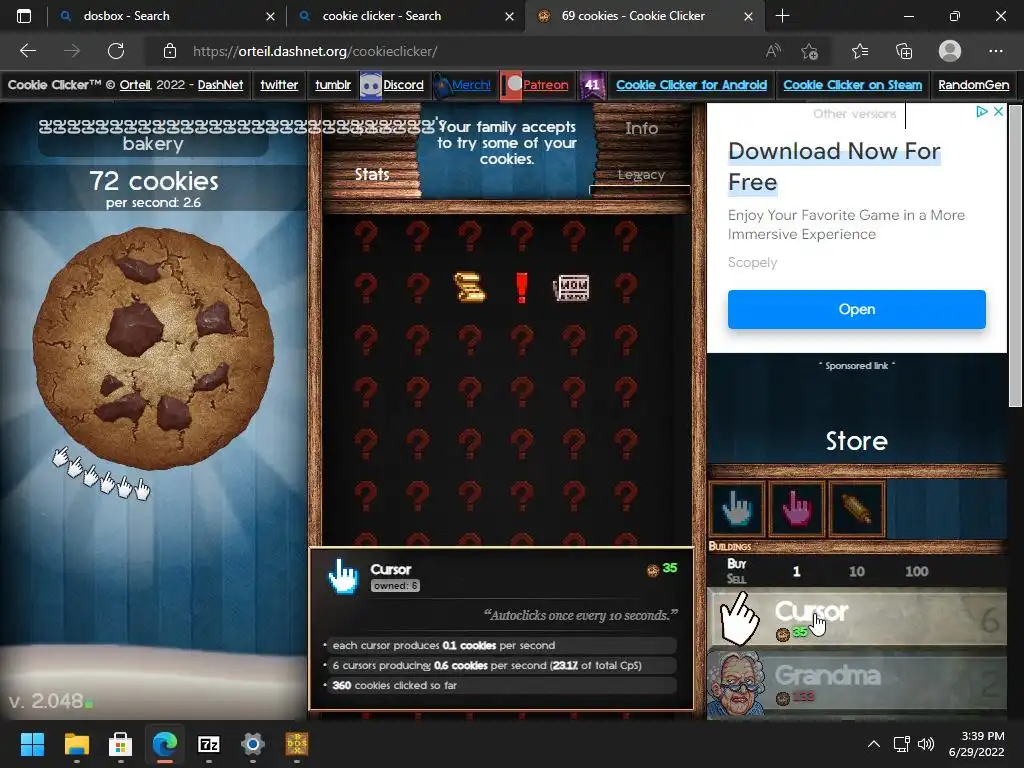View site information lock icon
The width and height of the screenshot is (1024, 768).
(x=170, y=51)
